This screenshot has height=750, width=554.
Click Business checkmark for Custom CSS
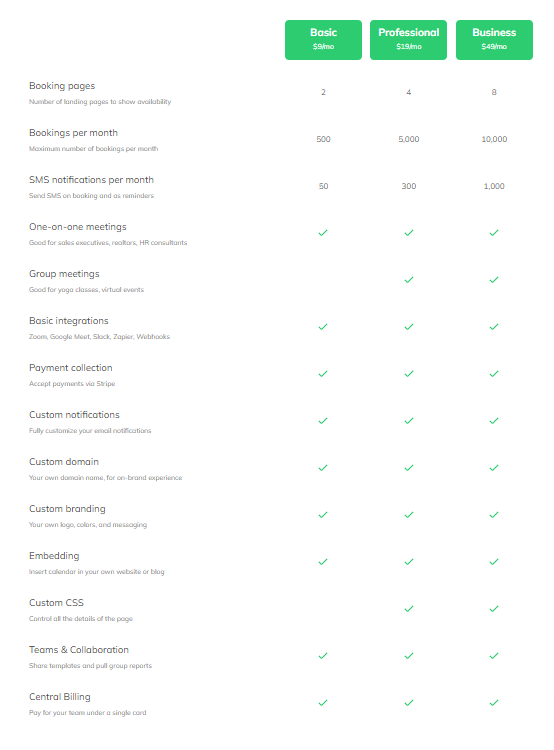tap(494, 609)
